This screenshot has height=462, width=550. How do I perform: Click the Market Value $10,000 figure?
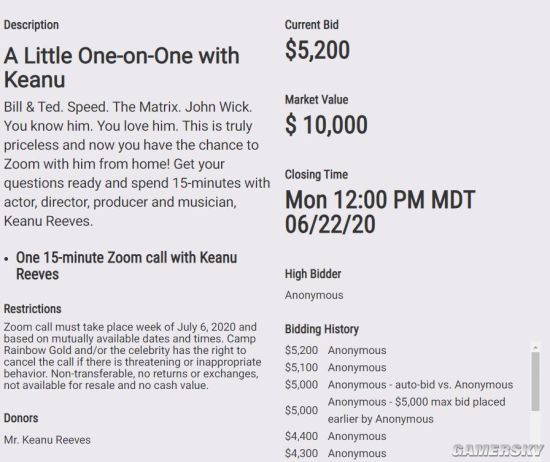point(326,125)
